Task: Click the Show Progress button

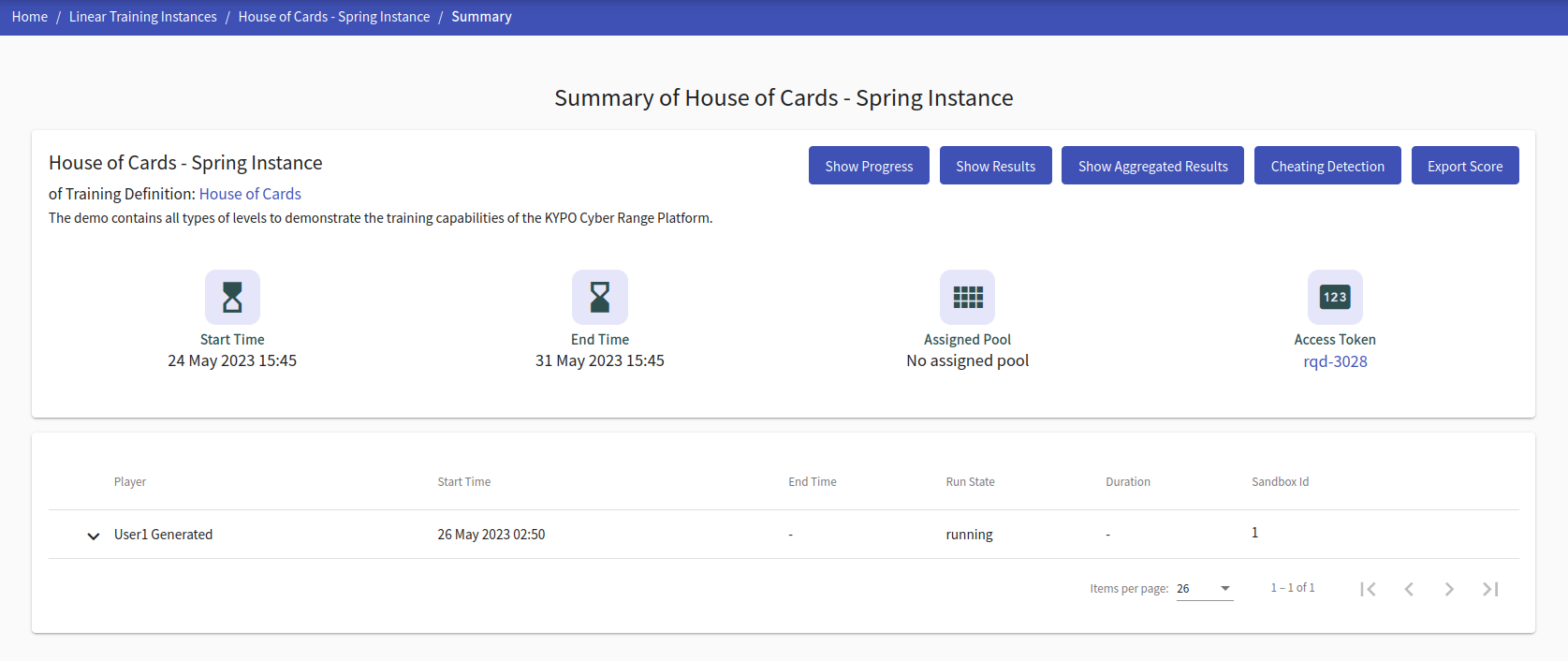Action: 869,166
